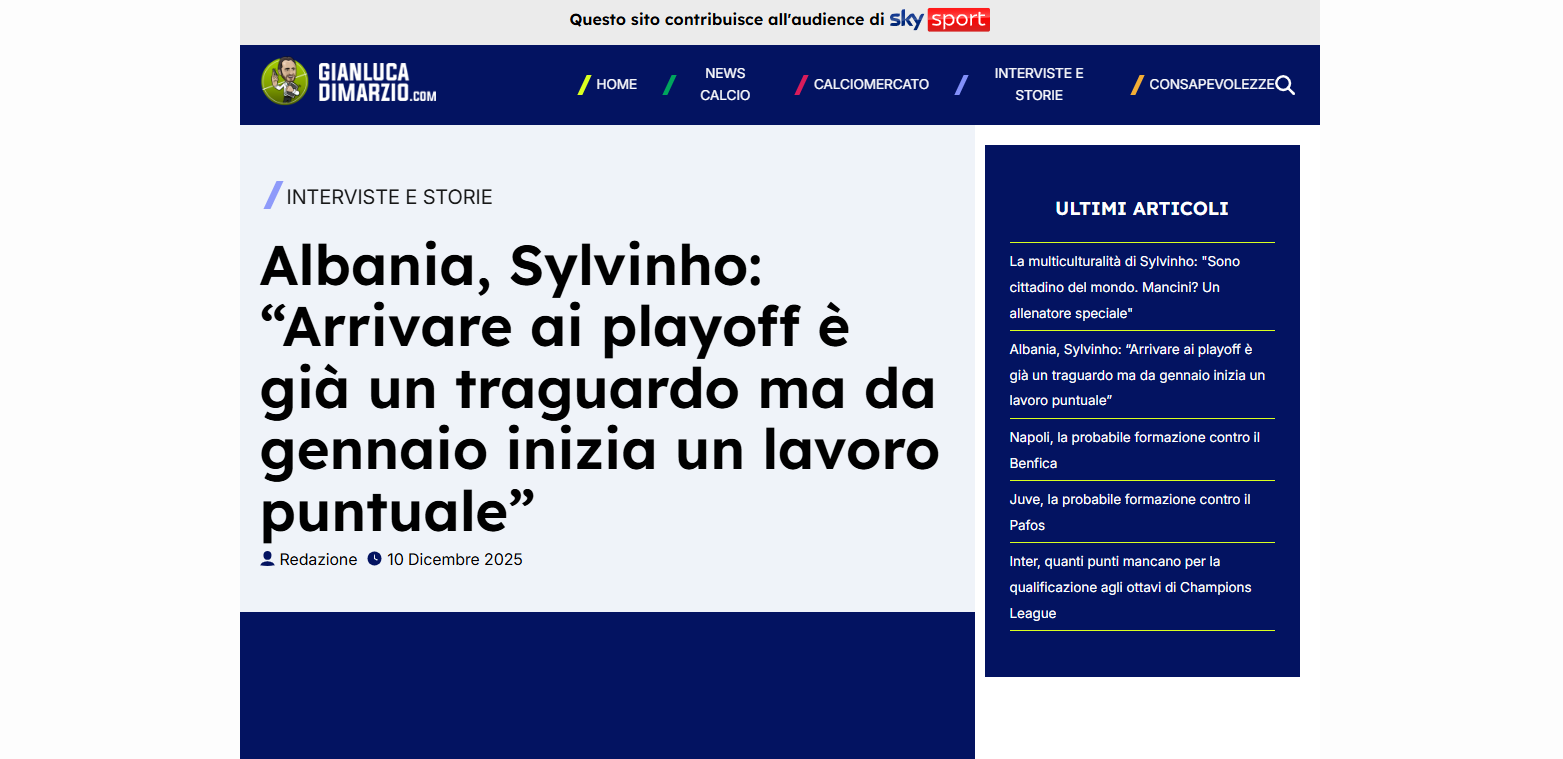1563x759 pixels.
Task: Click the article headline about Sylvinho playoff
Action: coord(598,390)
